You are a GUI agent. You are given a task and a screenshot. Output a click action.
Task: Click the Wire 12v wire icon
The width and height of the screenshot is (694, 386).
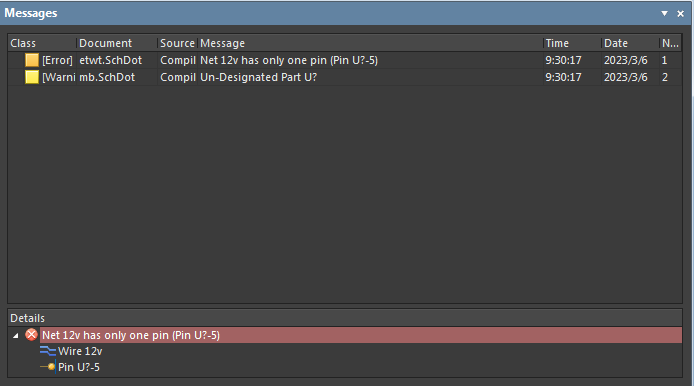(48, 351)
